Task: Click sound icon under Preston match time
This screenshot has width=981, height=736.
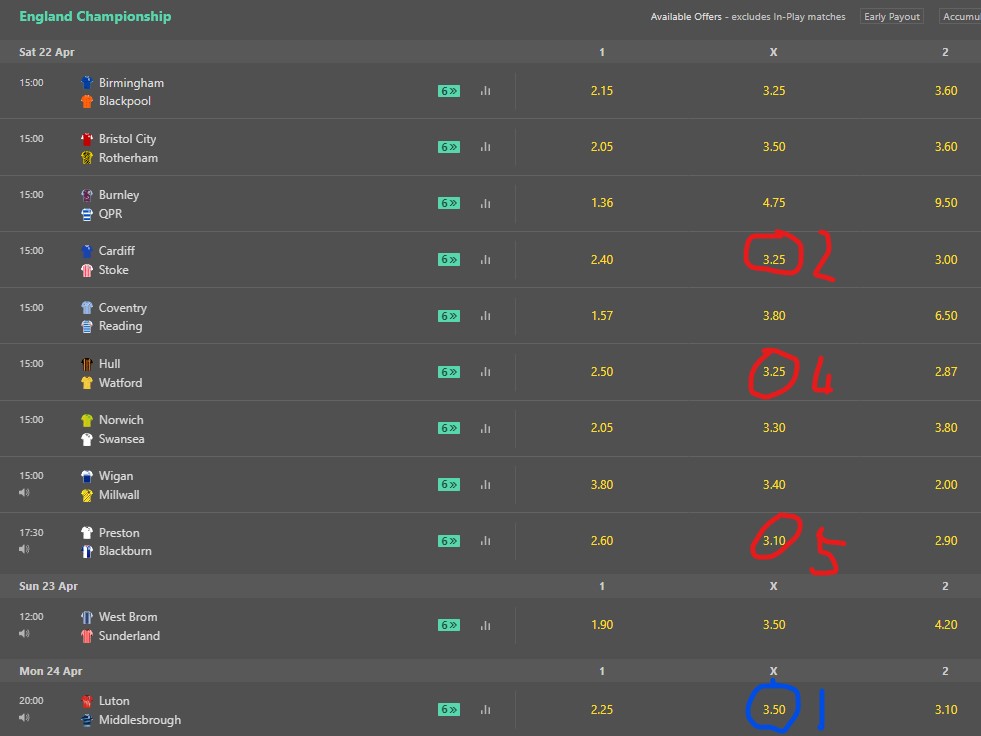Action: 24,549
